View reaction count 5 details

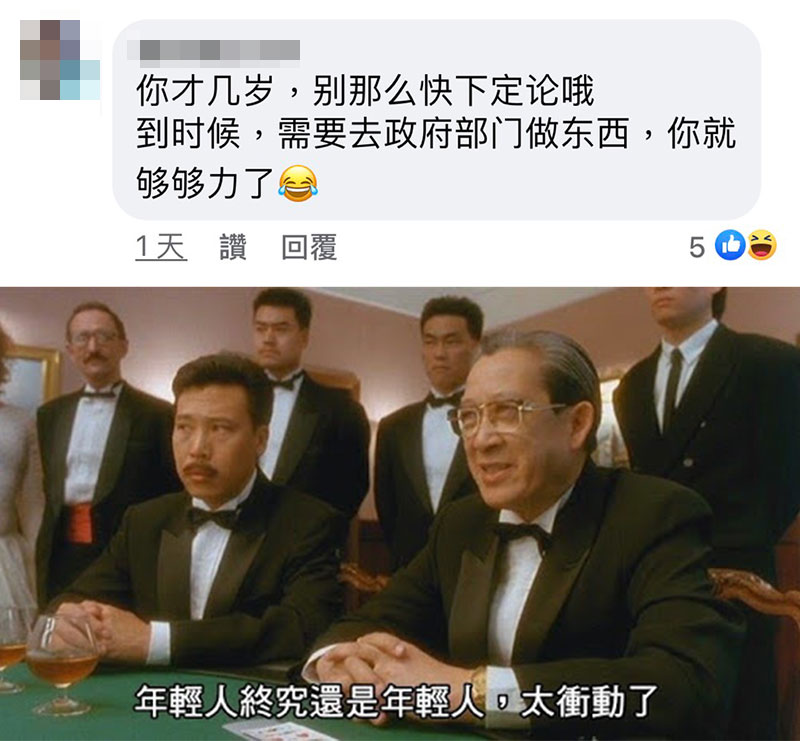pyautogui.click(x=697, y=248)
